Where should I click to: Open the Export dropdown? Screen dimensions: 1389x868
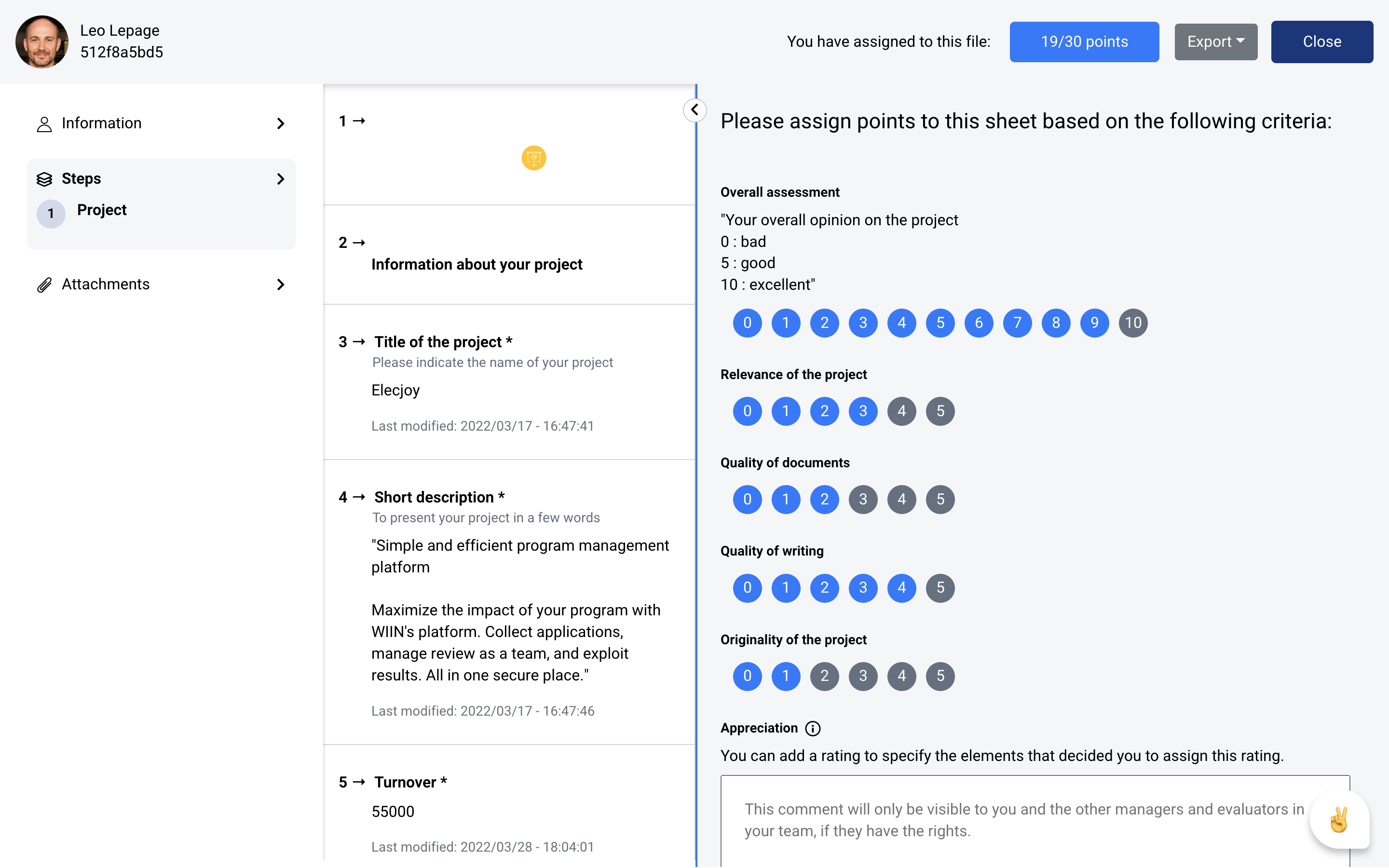1216,42
